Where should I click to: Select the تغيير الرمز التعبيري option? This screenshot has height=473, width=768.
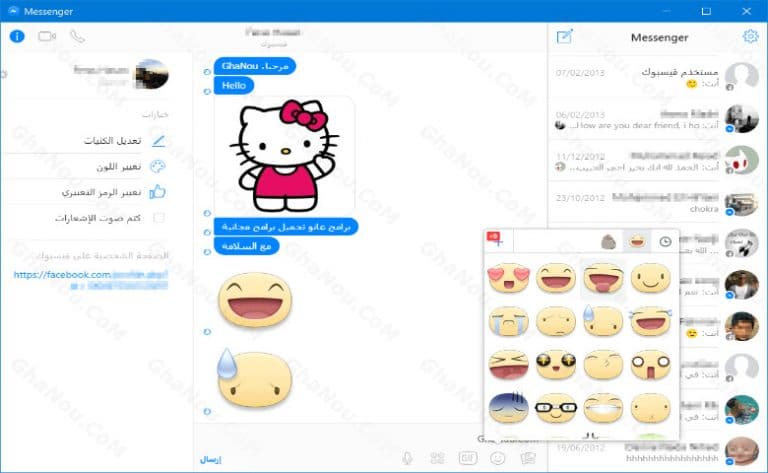pyautogui.click(x=101, y=192)
